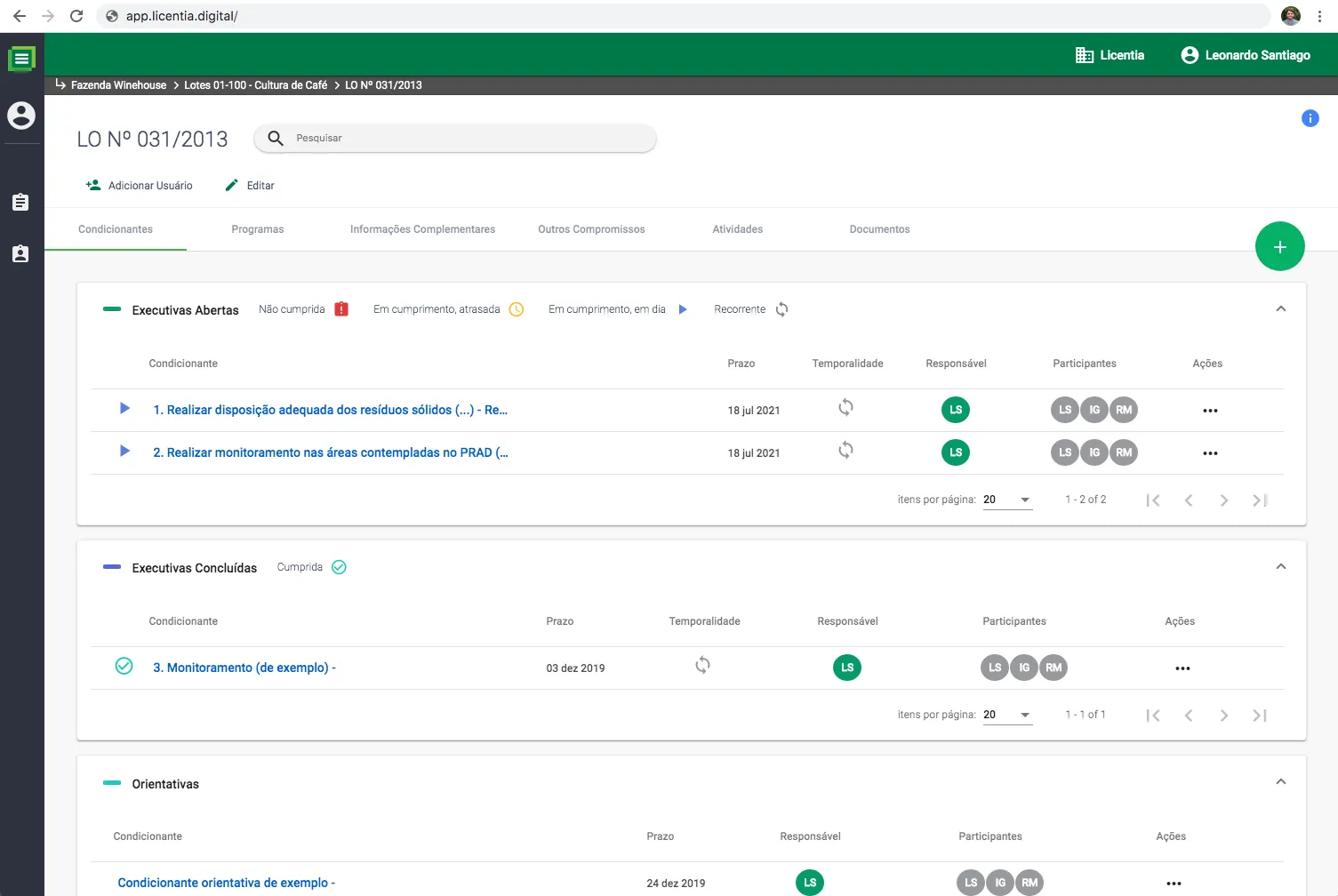Viewport: 1338px width, 896px height.
Task: Click RM participant avatar in Realizar disposição row
Action: click(x=1124, y=410)
